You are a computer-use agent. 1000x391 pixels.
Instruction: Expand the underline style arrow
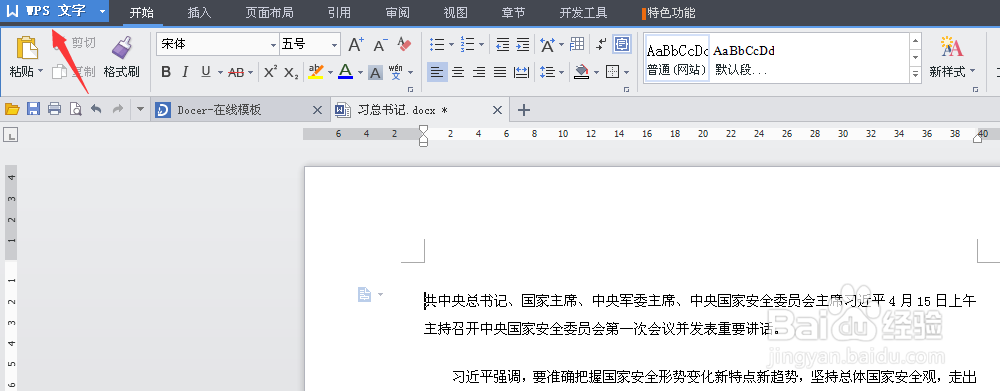[220, 72]
